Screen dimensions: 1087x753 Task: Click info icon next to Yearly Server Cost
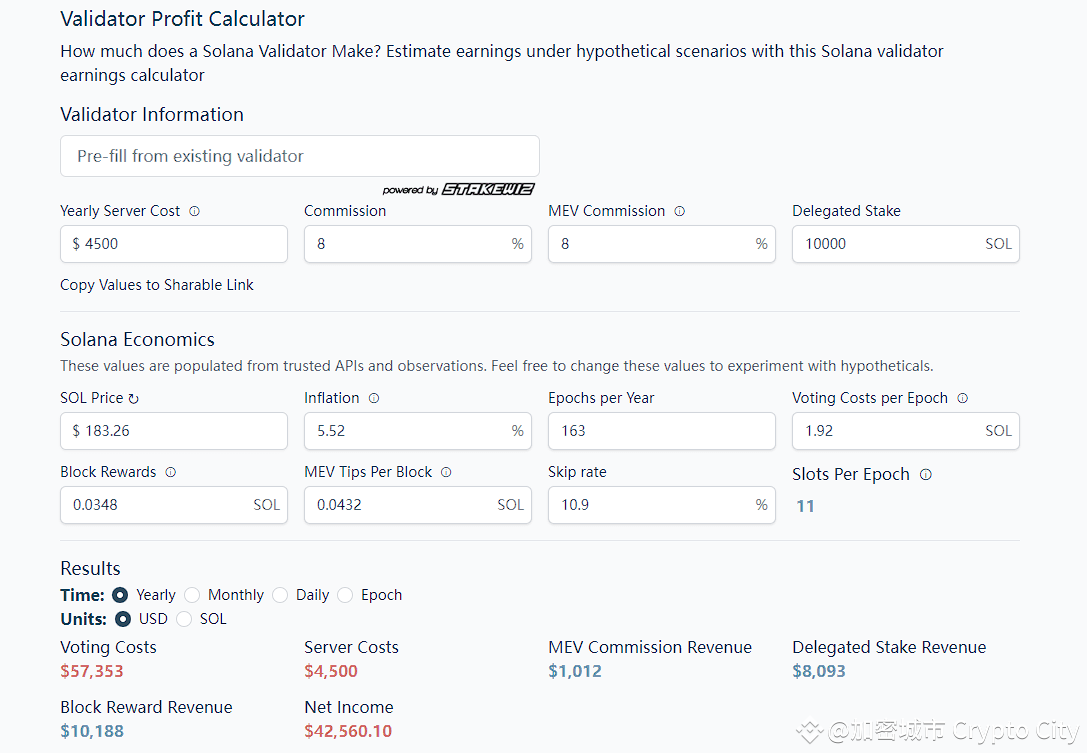[x=195, y=211]
